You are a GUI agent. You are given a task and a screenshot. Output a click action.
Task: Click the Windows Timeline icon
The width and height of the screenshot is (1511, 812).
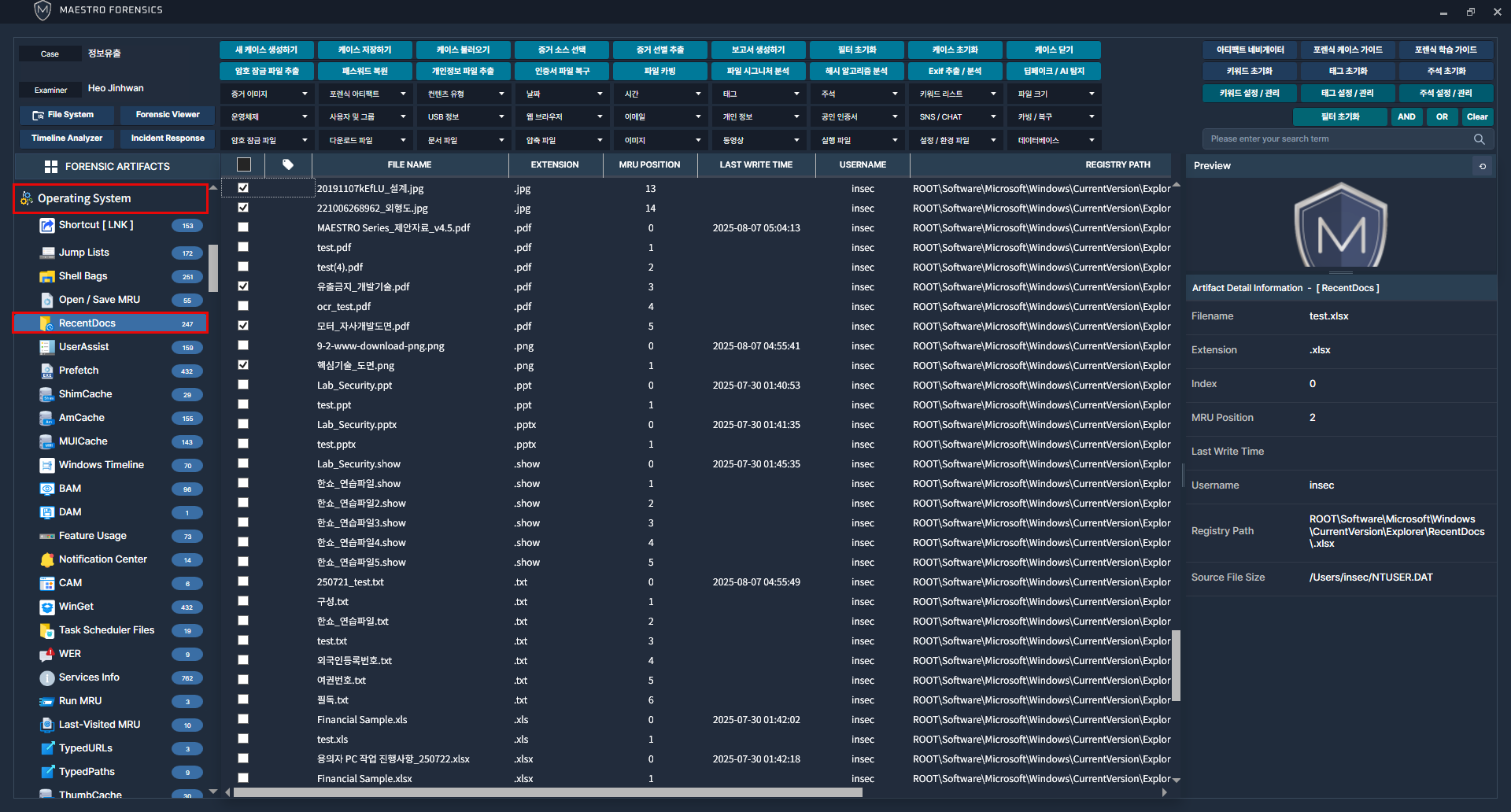click(x=46, y=465)
